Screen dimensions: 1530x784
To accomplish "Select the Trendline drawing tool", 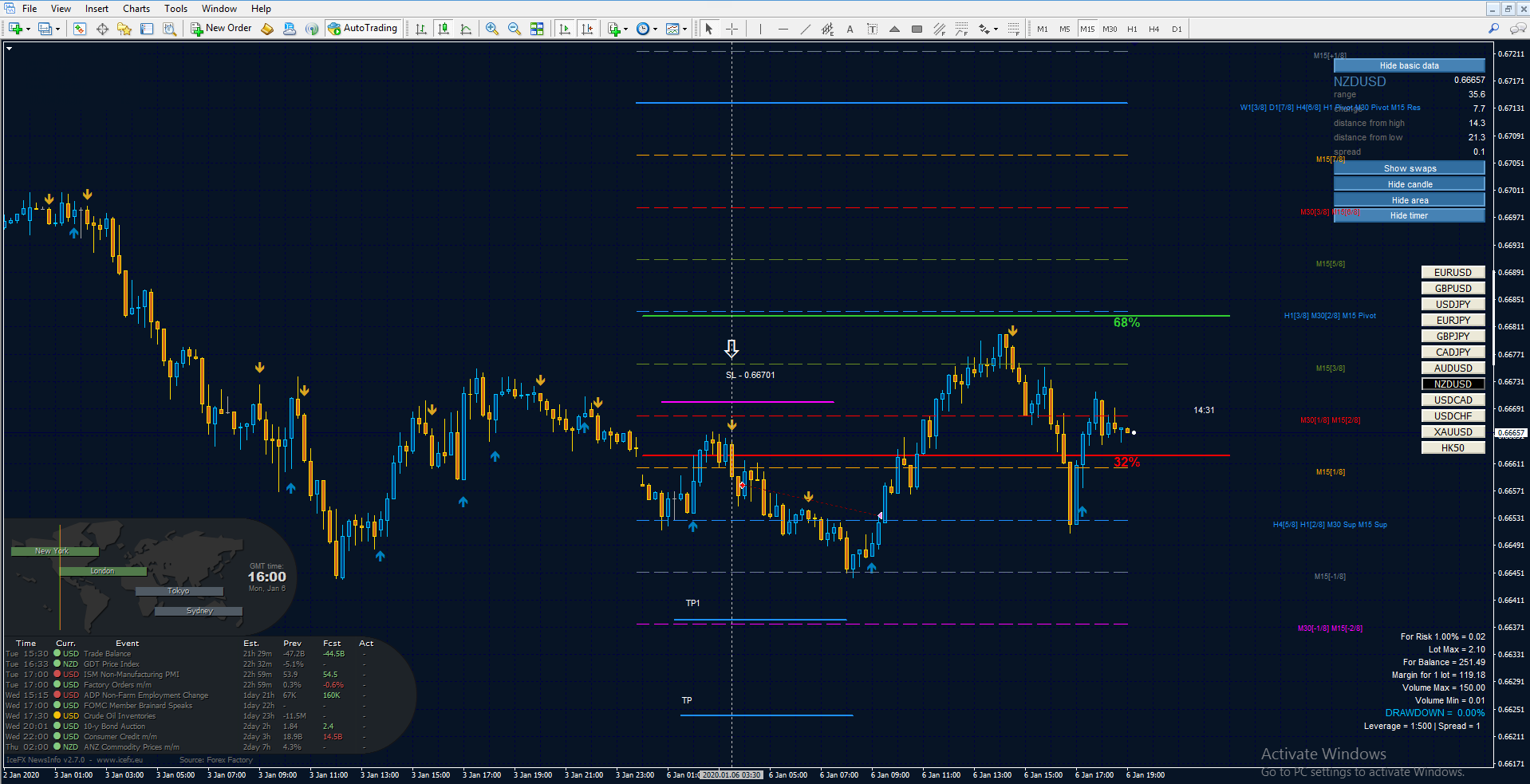I will point(806,29).
